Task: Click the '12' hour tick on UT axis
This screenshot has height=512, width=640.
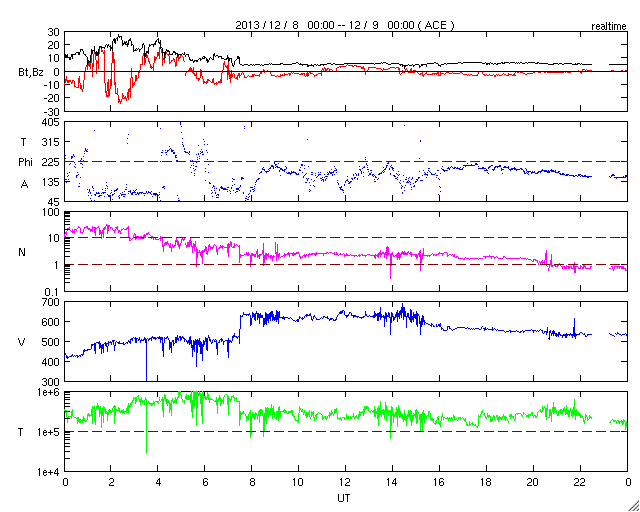Action: (345, 482)
